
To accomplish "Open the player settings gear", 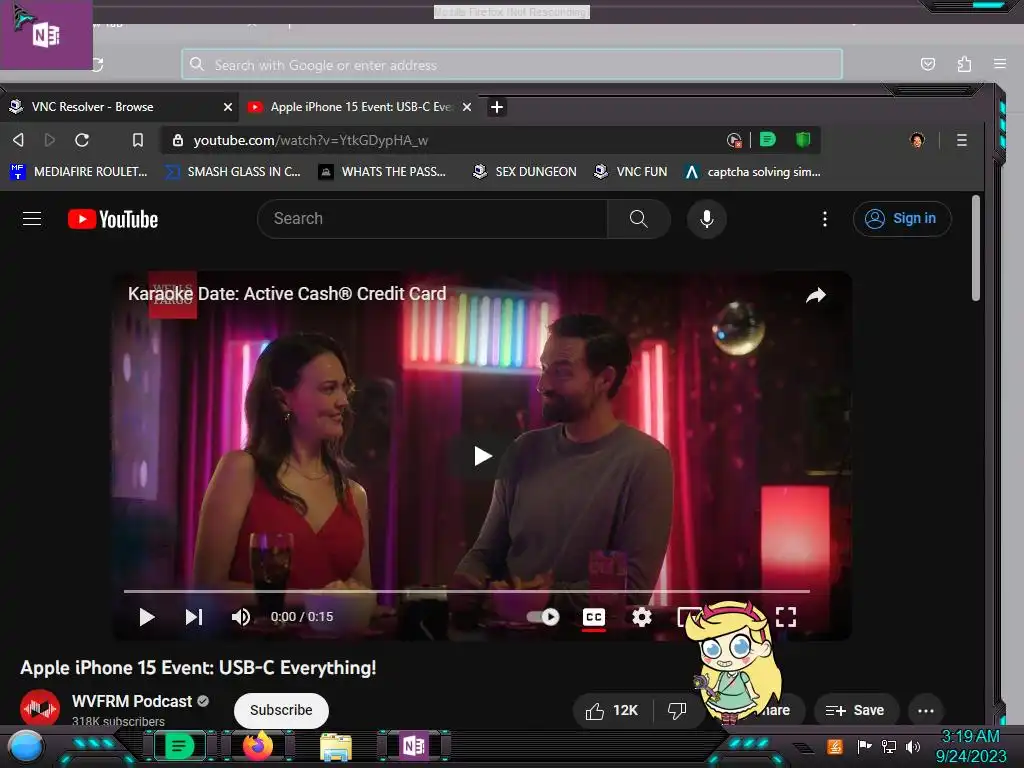I will click(x=641, y=616).
